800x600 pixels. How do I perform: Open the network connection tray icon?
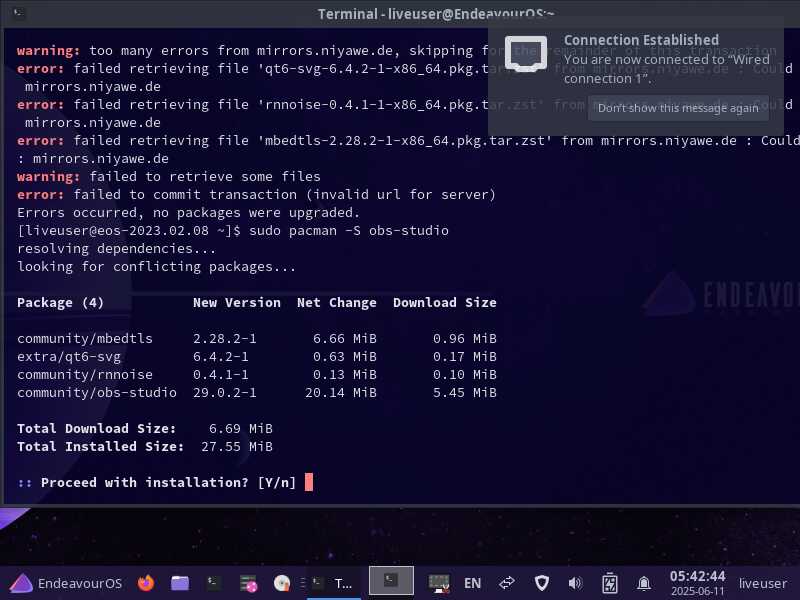pos(507,583)
